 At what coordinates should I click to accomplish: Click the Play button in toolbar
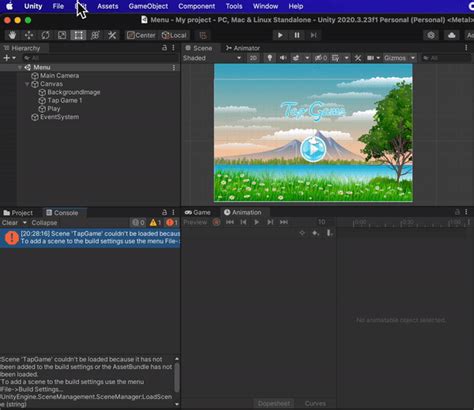[280, 35]
